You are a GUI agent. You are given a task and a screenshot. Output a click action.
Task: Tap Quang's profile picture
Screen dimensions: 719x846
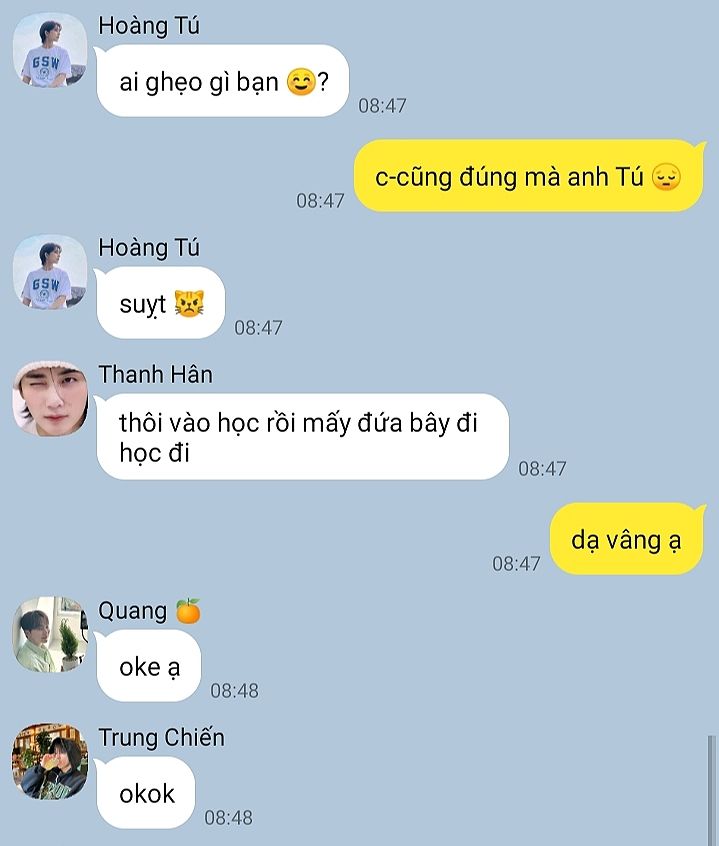coord(50,634)
